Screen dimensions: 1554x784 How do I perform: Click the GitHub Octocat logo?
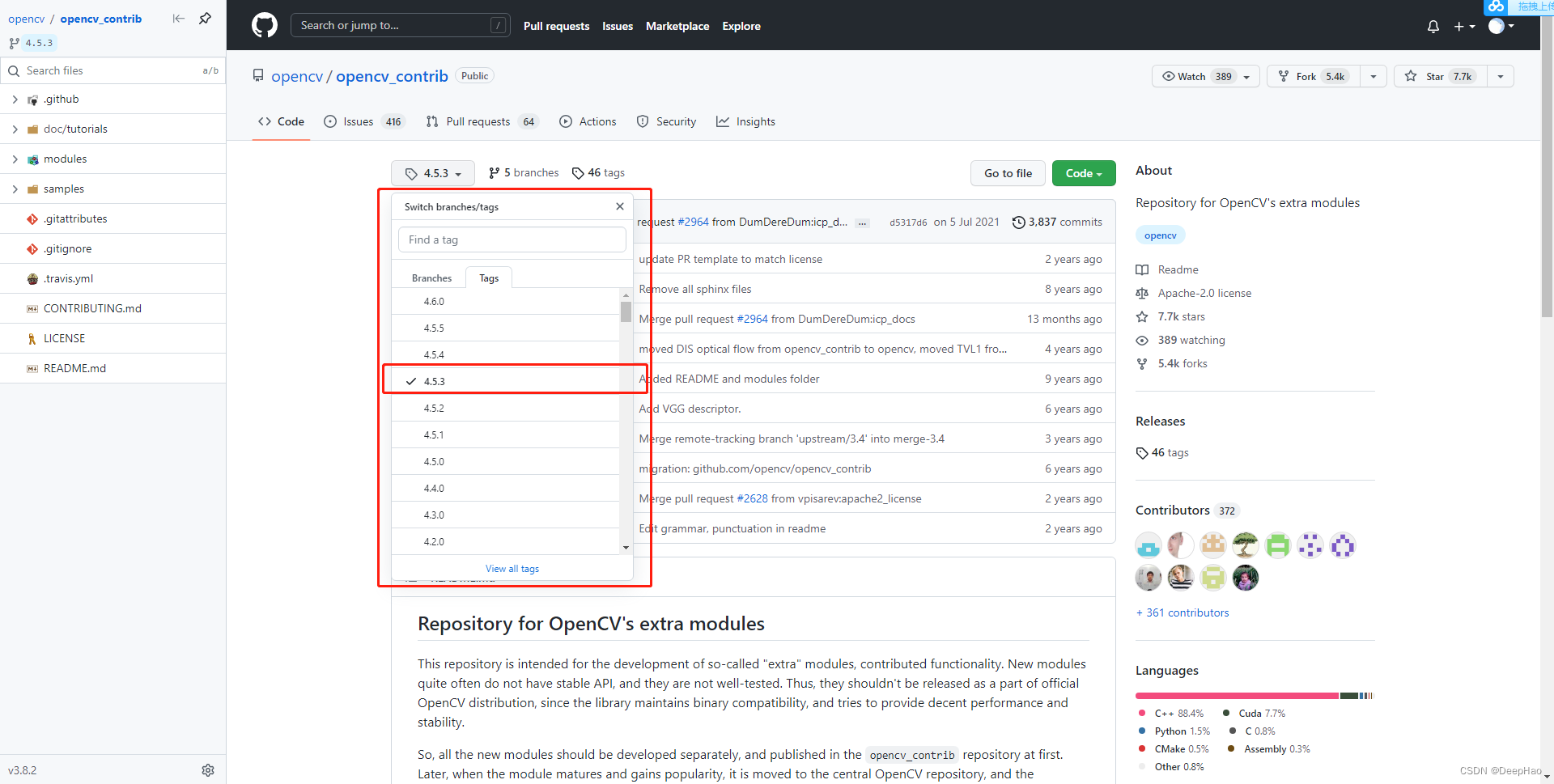click(x=265, y=25)
